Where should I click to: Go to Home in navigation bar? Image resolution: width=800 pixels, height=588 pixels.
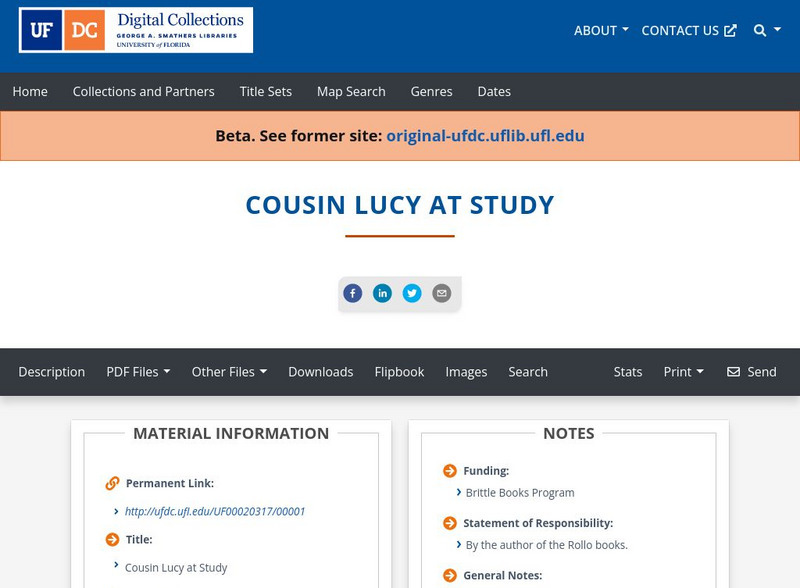30,91
